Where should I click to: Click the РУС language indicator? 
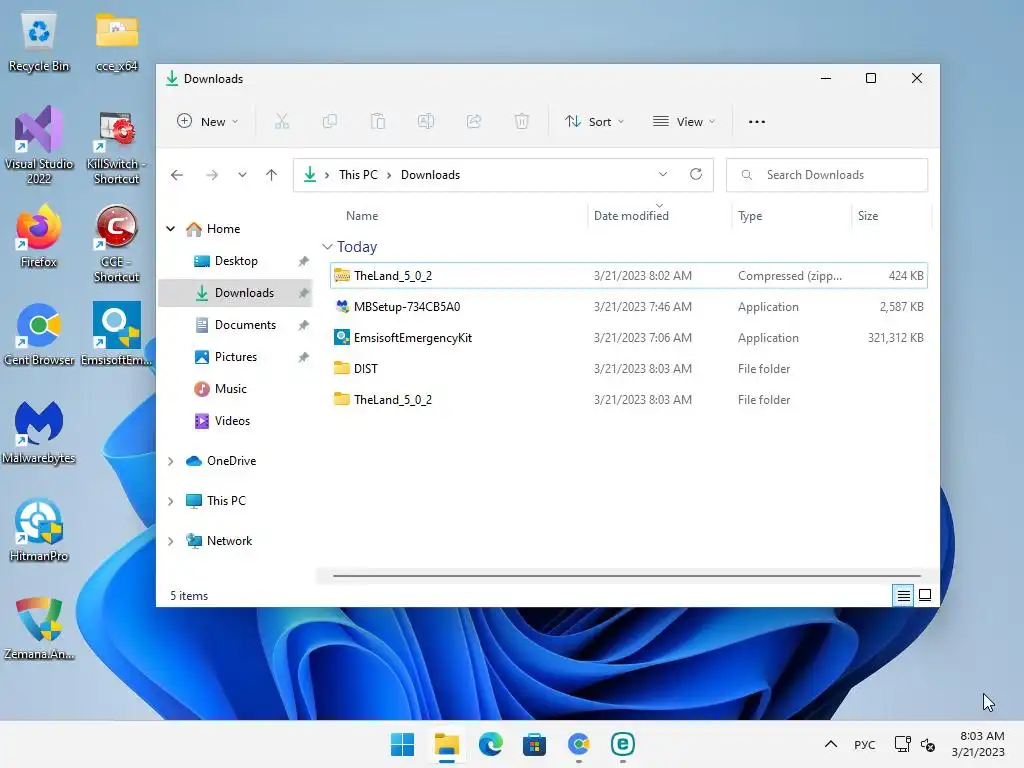[865, 744]
